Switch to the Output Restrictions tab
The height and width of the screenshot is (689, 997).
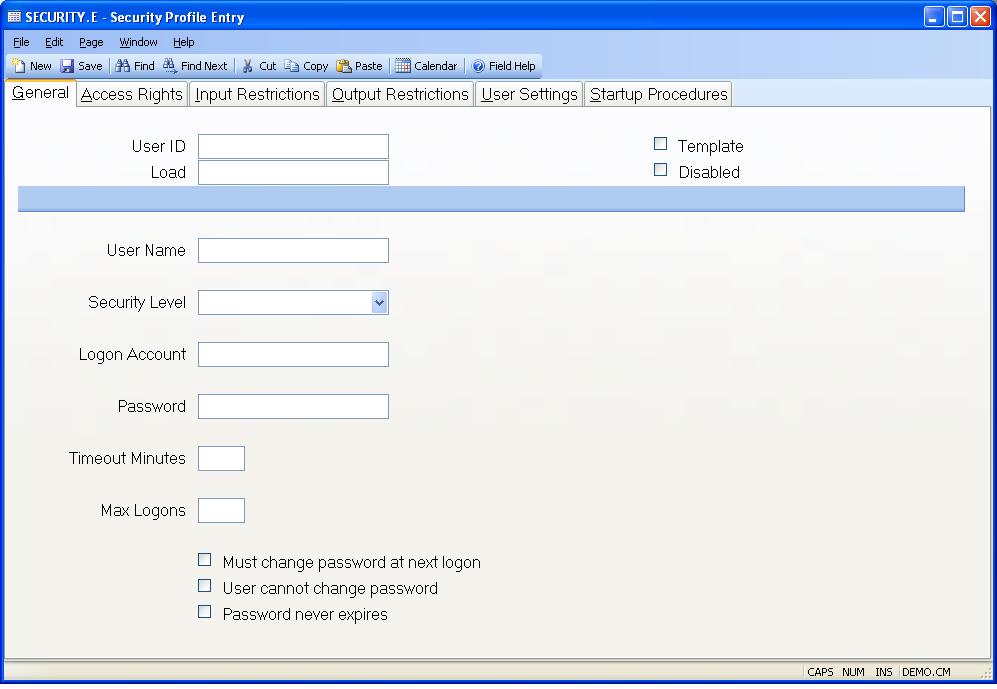[x=400, y=94]
